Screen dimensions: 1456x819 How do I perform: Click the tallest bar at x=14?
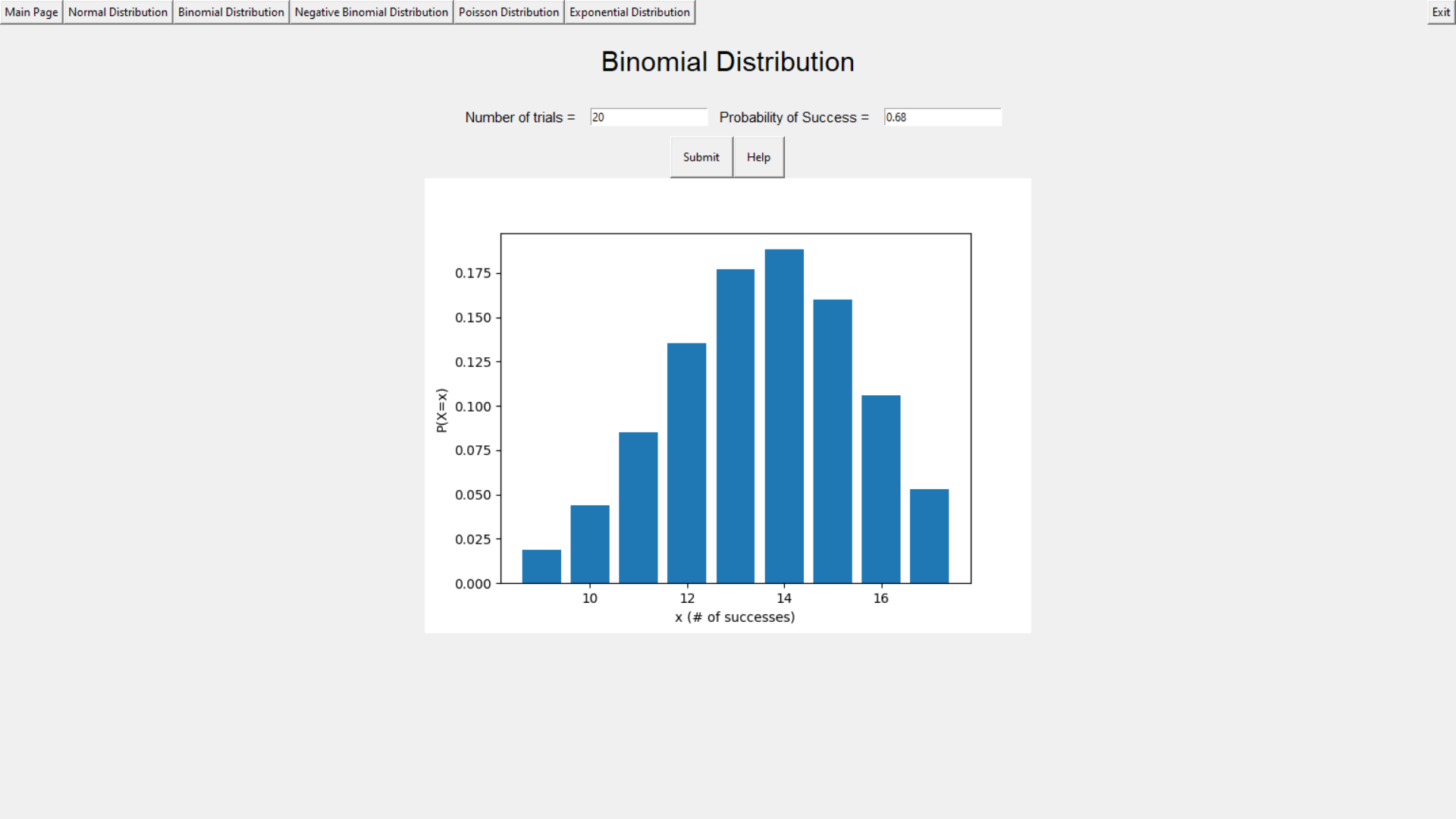click(784, 416)
